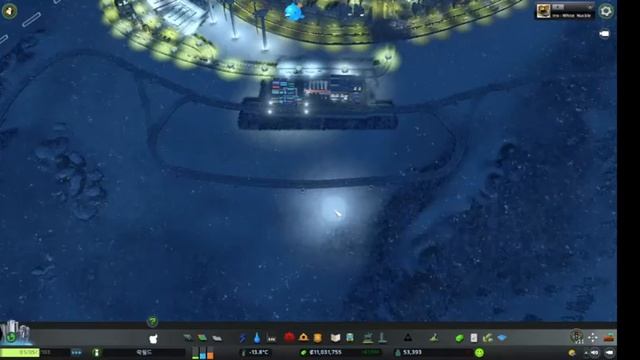Open the Chirper blue bird
640x360 pixels.
pos(295,11)
